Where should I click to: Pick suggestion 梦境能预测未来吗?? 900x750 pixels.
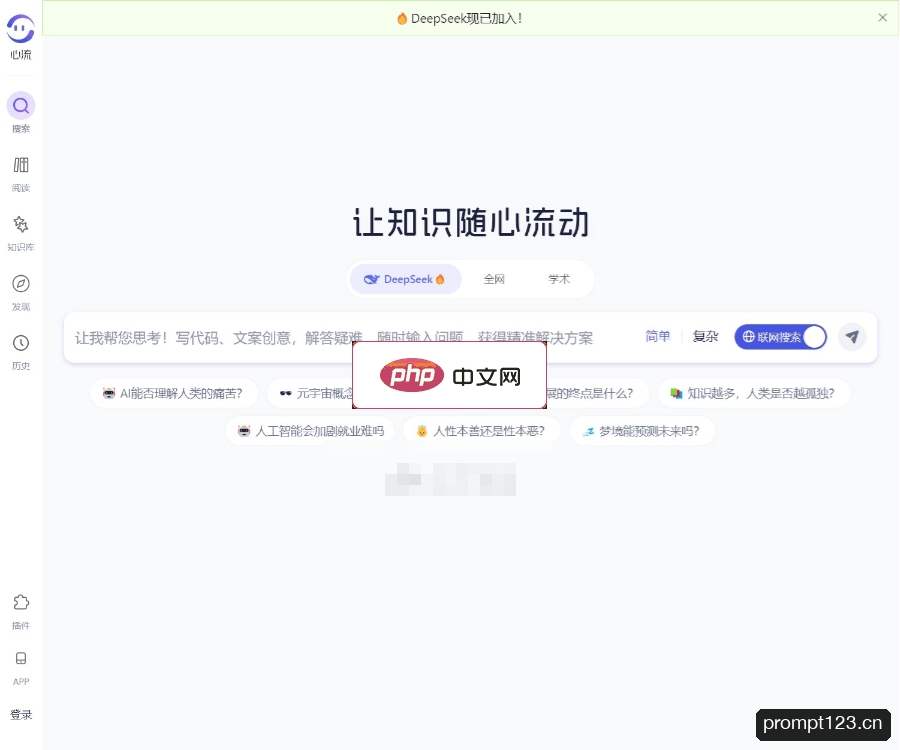click(x=642, y=431)
